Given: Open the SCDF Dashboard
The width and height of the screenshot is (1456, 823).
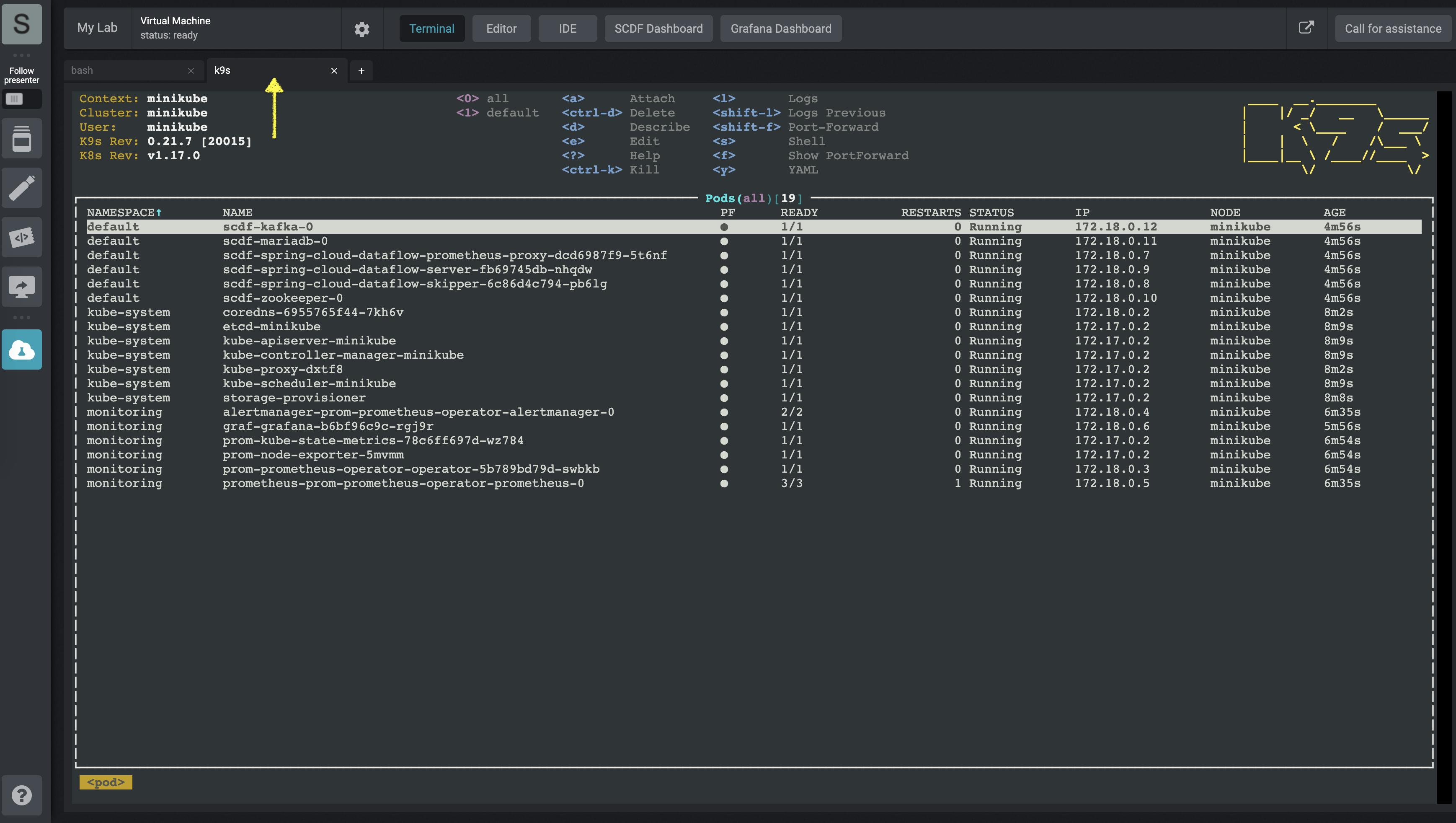Looking at the screenshot, I should point(658,29).
